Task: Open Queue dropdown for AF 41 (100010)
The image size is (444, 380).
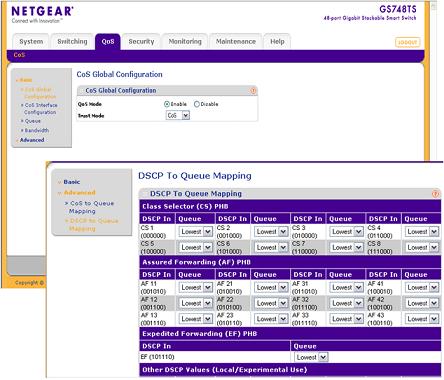Action: (422, 287)
